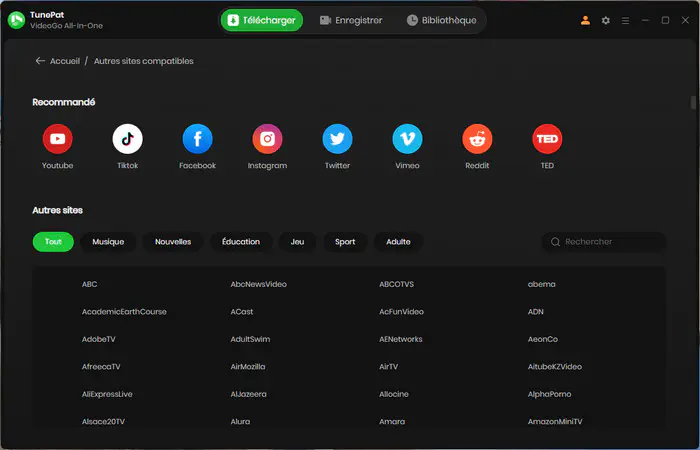Switch to the Bibliothèque tab
700x450 pixels.
point(442,20)
